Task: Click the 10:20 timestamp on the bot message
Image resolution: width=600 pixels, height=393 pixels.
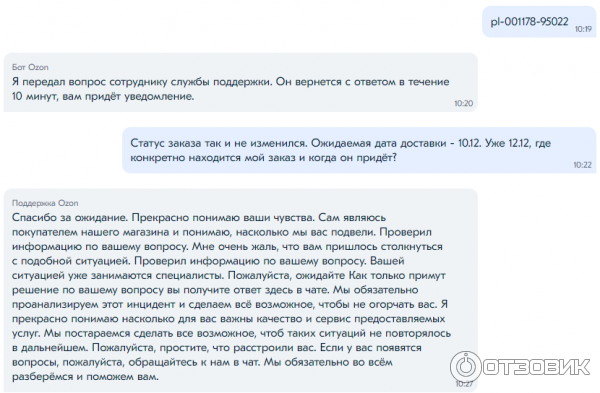Action: click(x=463, y=103)
